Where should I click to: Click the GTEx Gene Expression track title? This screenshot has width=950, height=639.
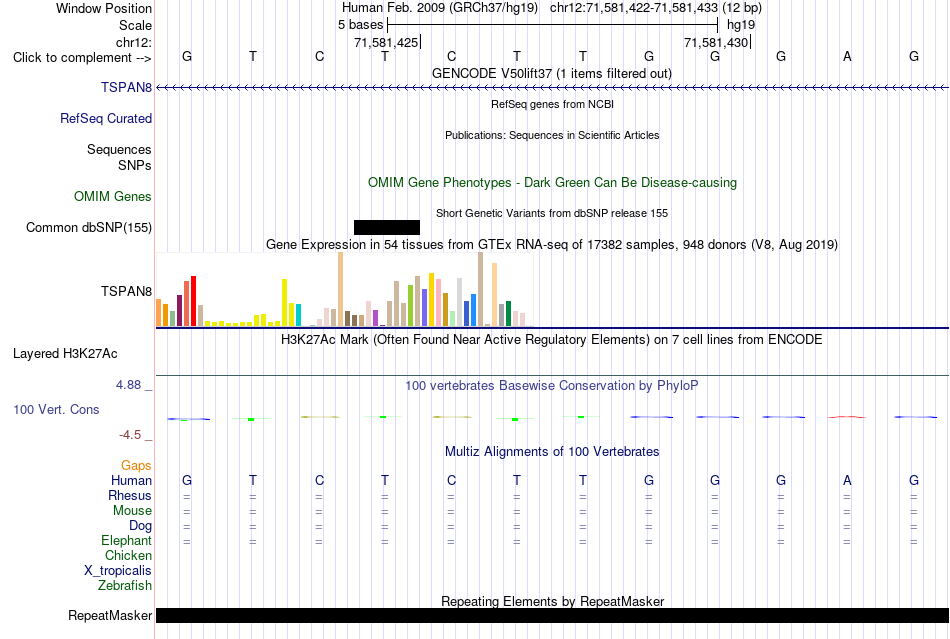[552, 244]
